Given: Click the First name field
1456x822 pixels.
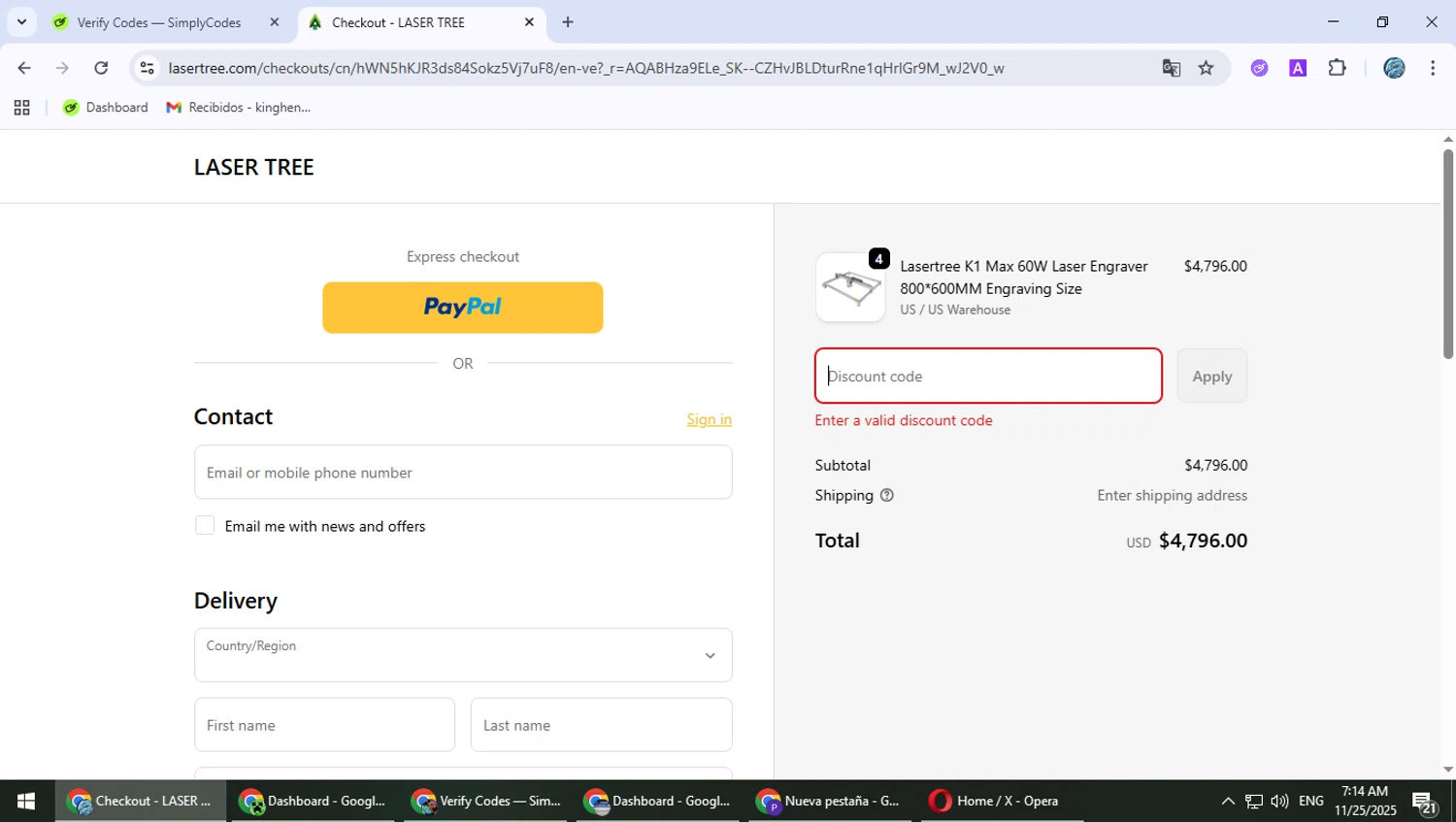Looking at the screenshot, I should 324,725.
